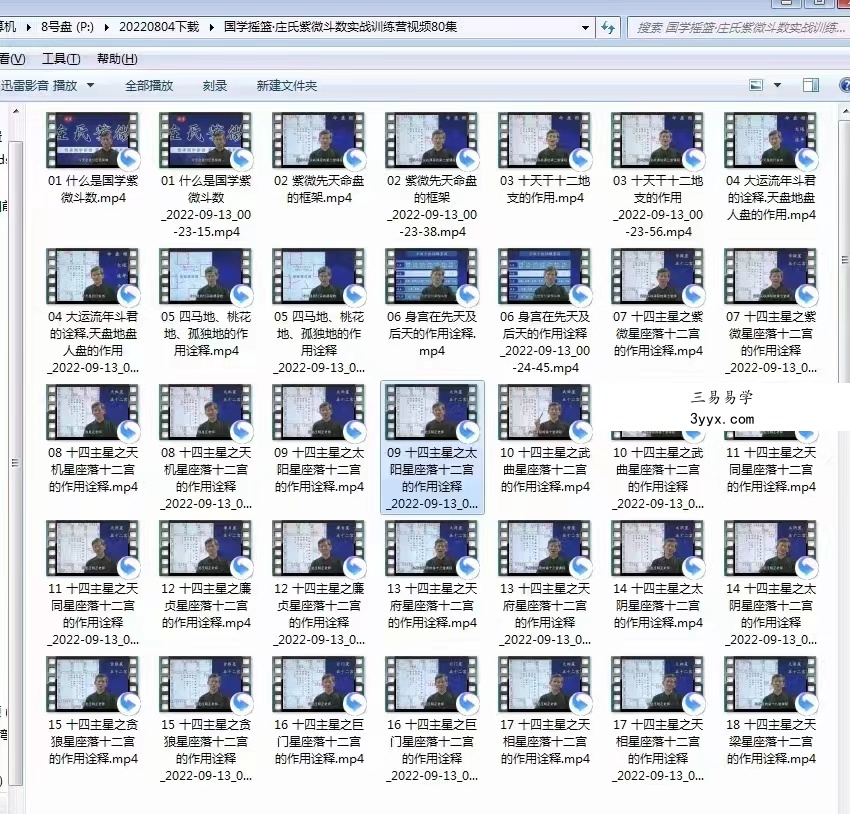Expand the view options dropdown arrow

777,85
